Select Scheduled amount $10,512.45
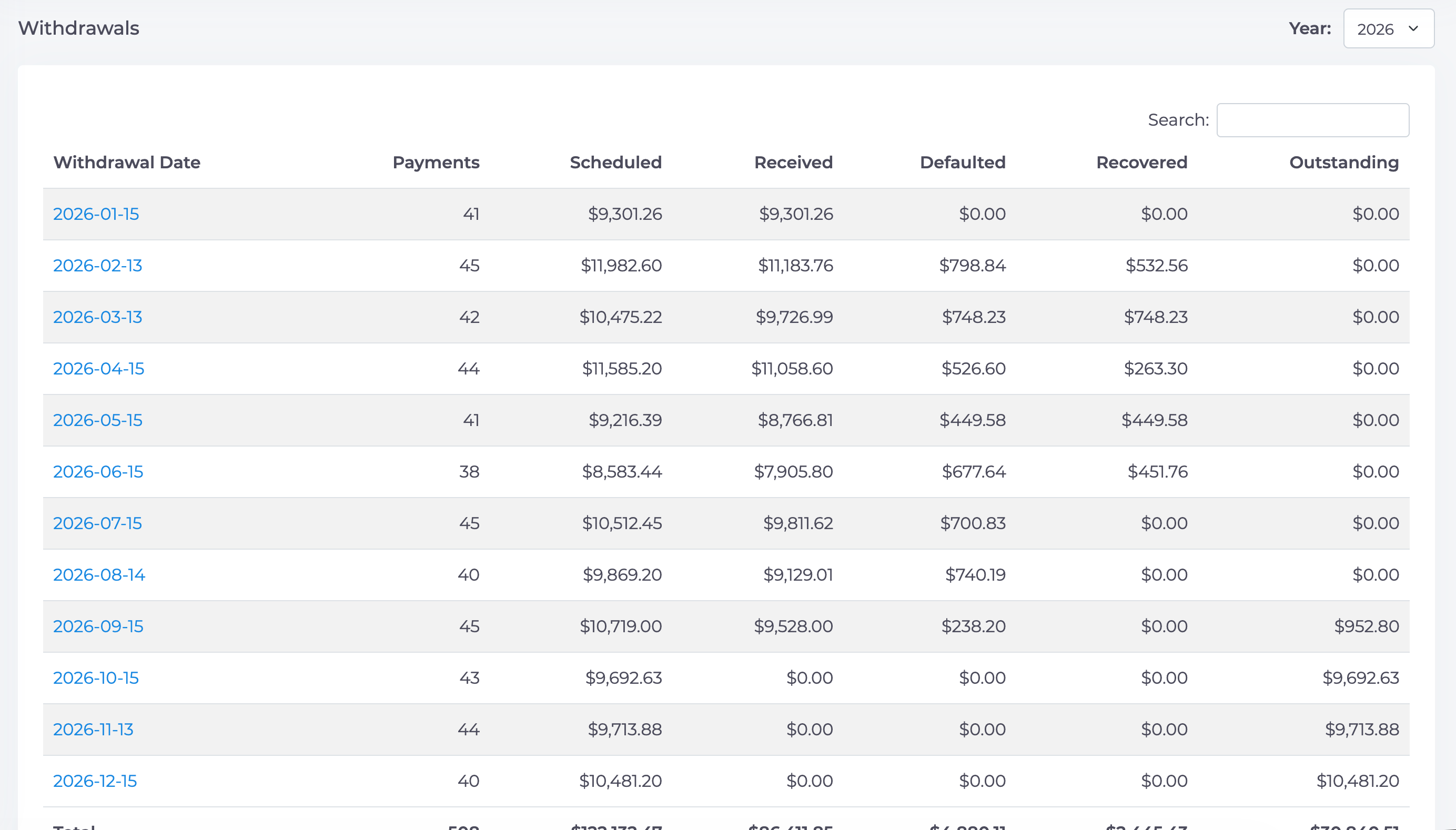1456x830 pixels. [622, 523]
